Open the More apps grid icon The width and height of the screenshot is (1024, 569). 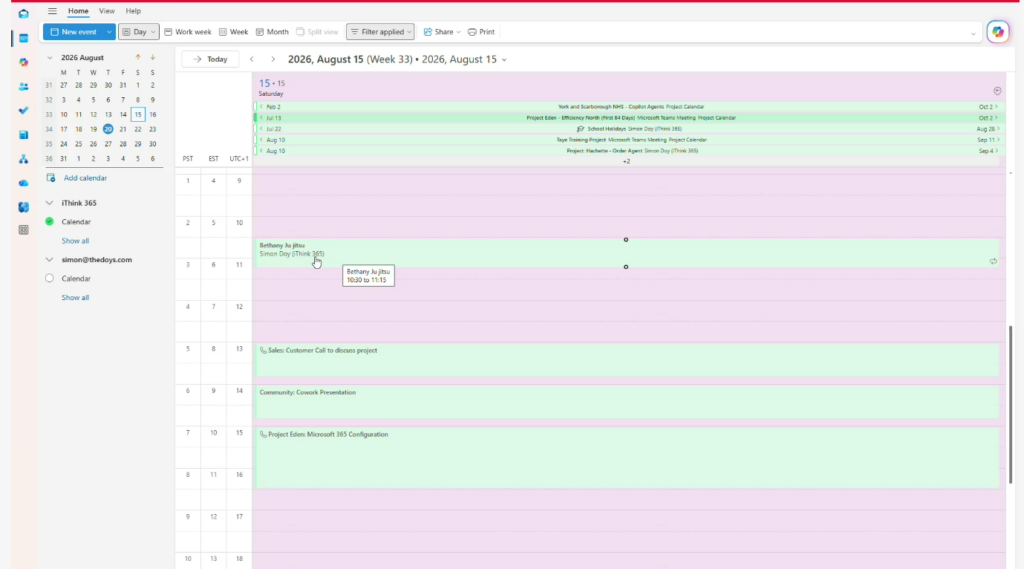point(24,230)
